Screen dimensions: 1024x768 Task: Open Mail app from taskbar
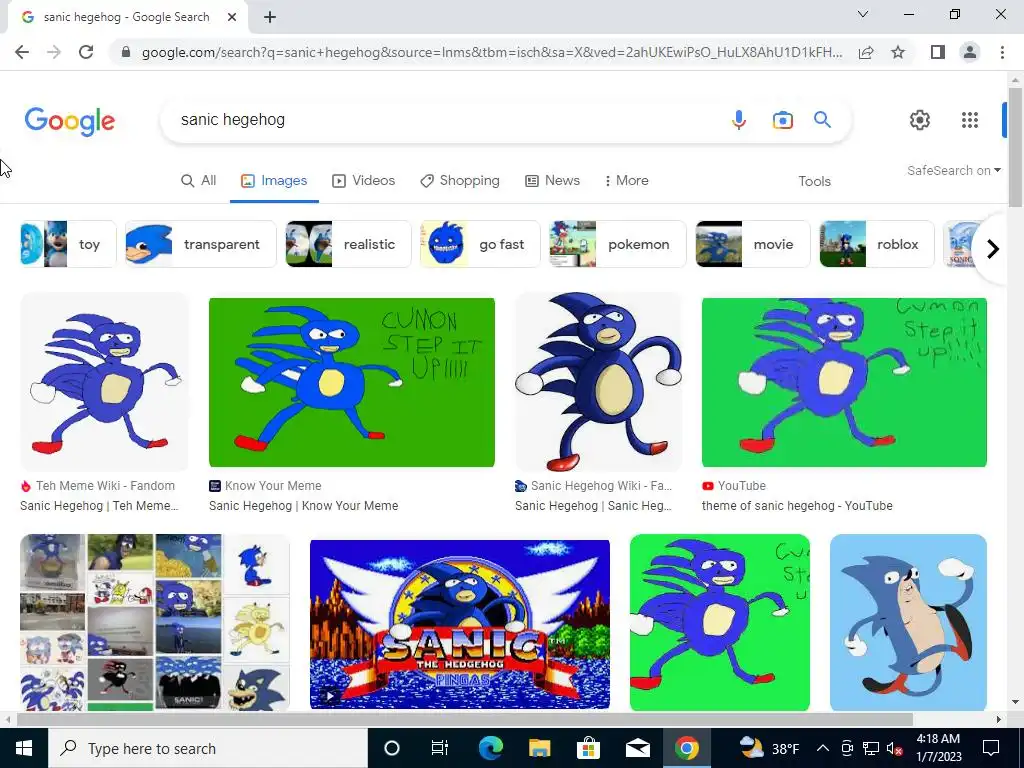pyautogui.click(x=637, y=748)
